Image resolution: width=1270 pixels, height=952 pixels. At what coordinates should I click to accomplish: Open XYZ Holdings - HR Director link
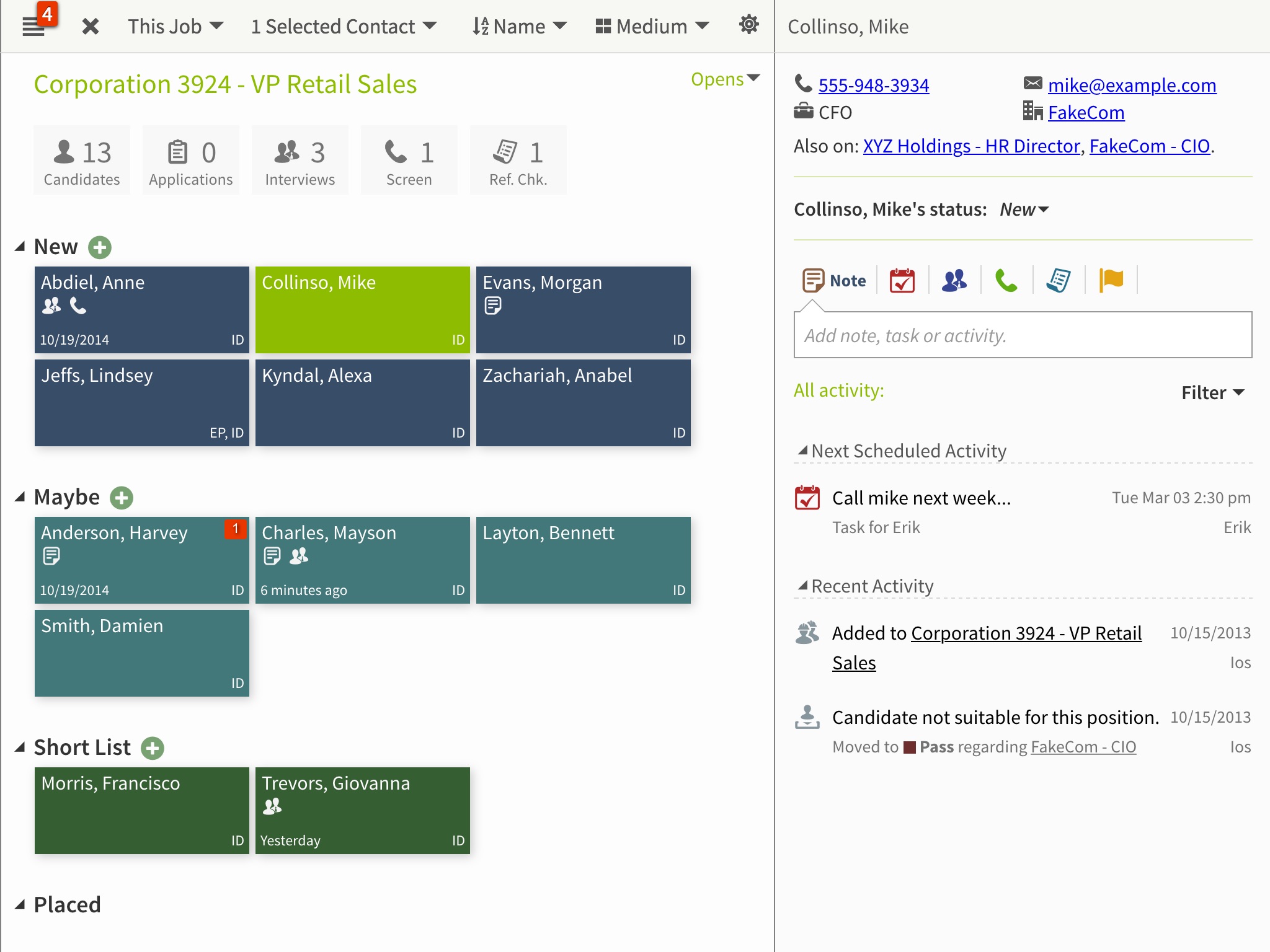coord(971,146)
